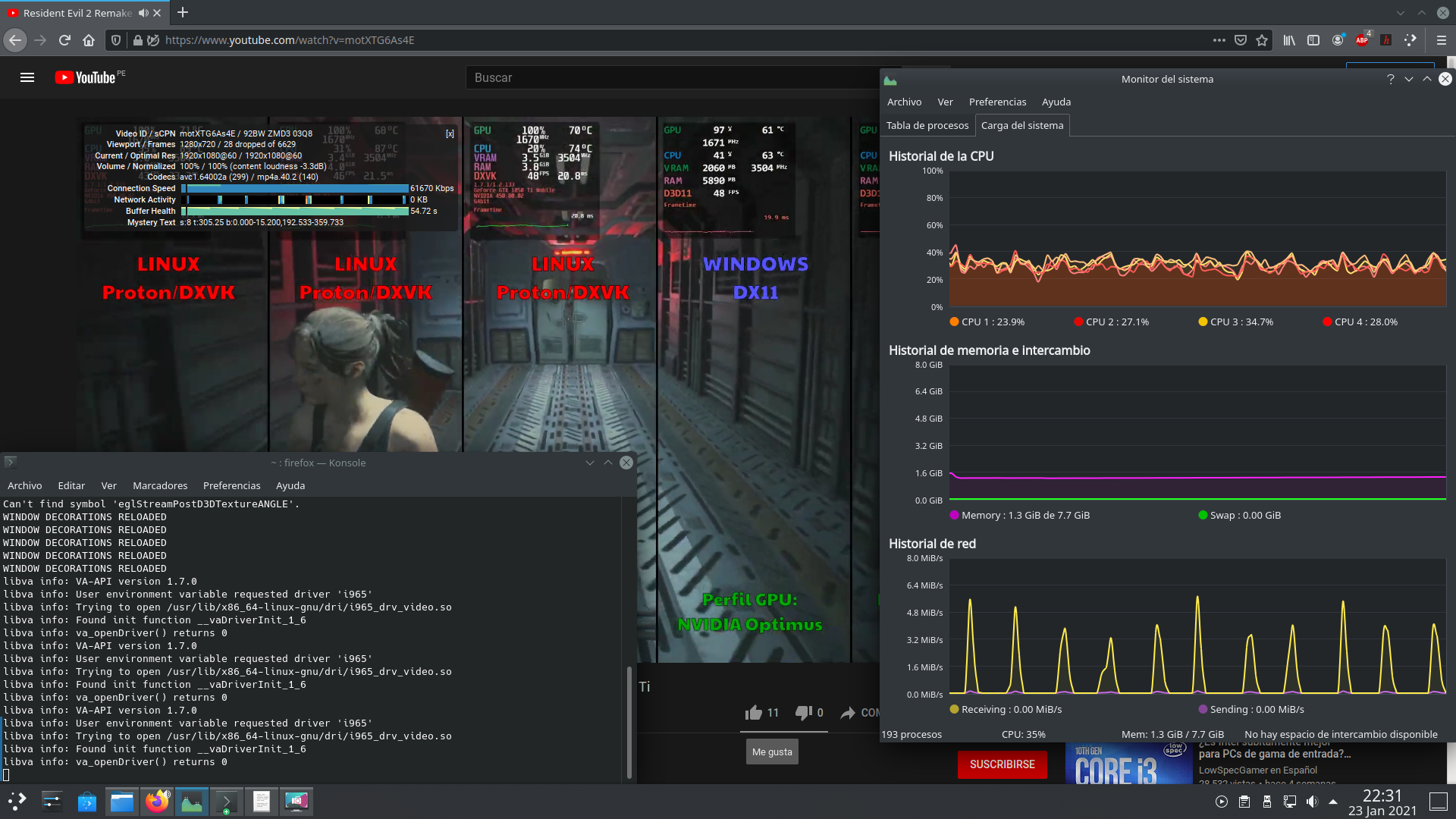The image size is (1456, 819).
Task: Click the SUSCRIBIRSE button
Action: 1002,764
